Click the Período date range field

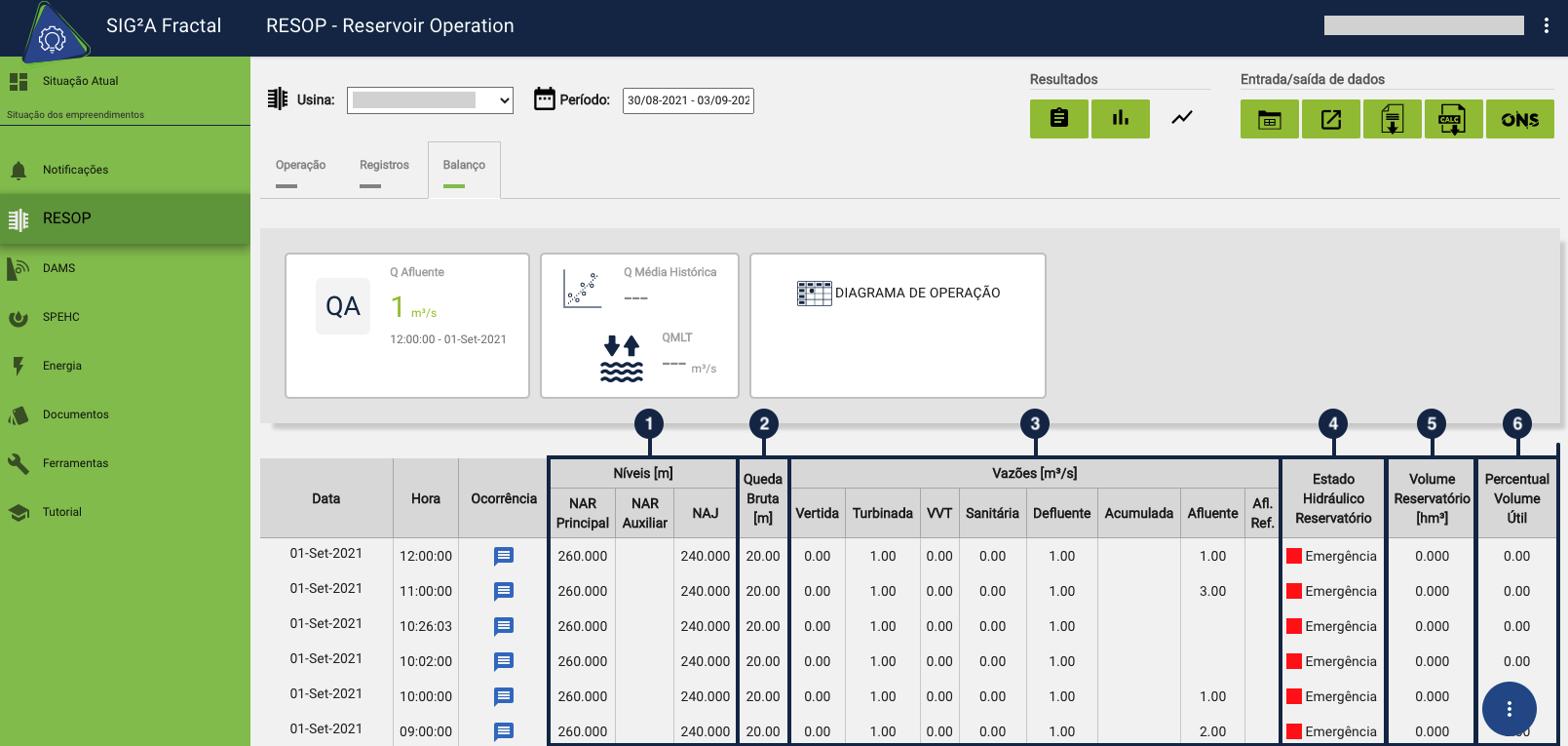point(688,100)
